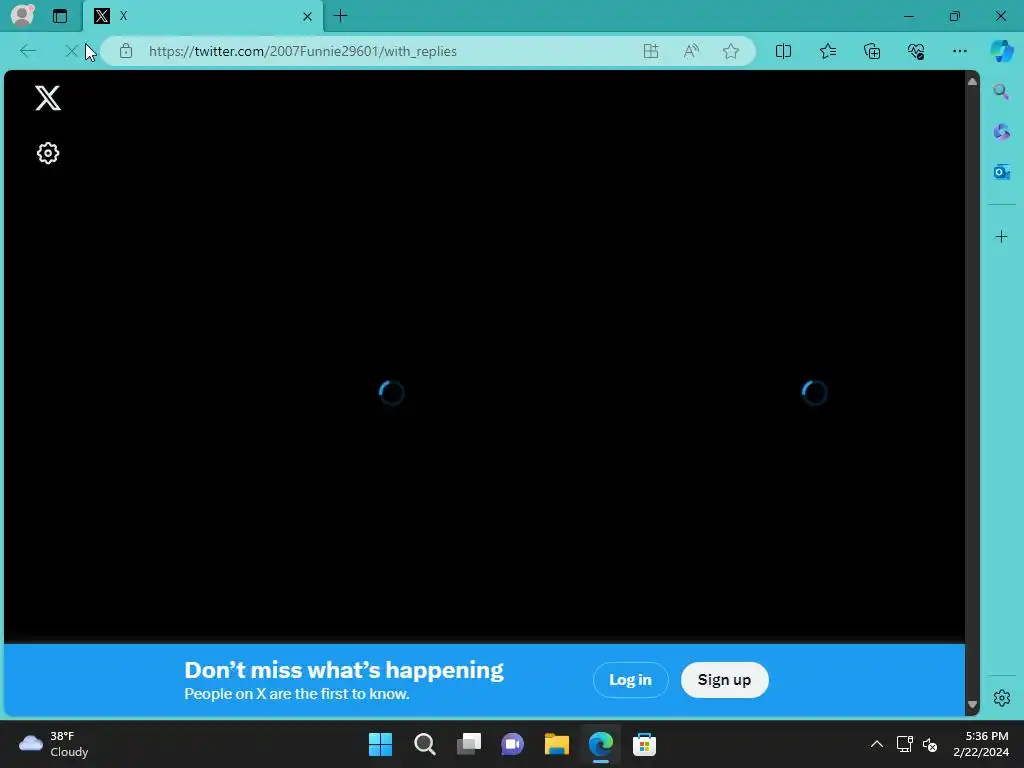Select the X browser tab

(202, 16)
